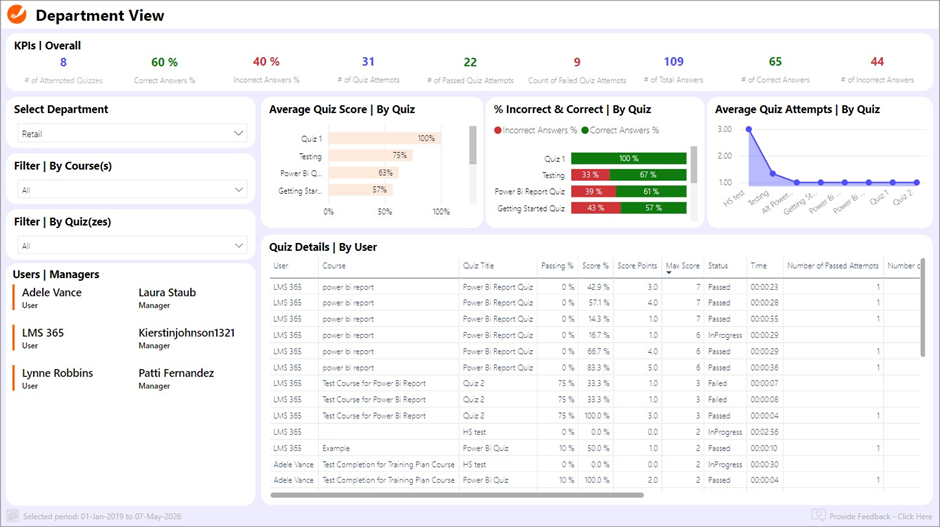Choose the LMS 365 user card
The image size is (940, 527).
[45, 337]
